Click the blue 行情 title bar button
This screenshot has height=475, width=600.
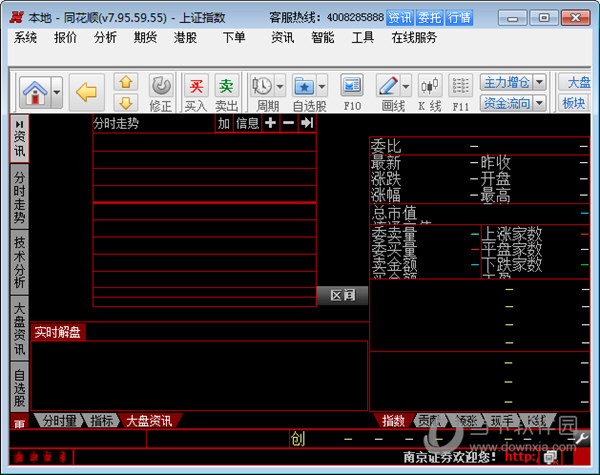click(459, 18)
